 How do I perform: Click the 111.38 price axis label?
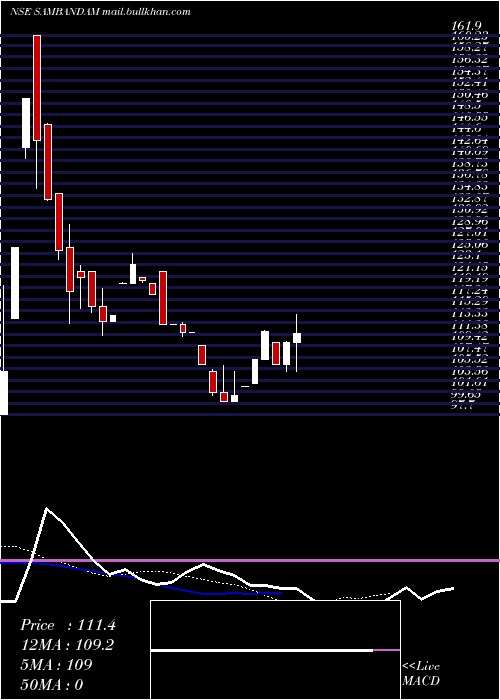tap(470, 325)
